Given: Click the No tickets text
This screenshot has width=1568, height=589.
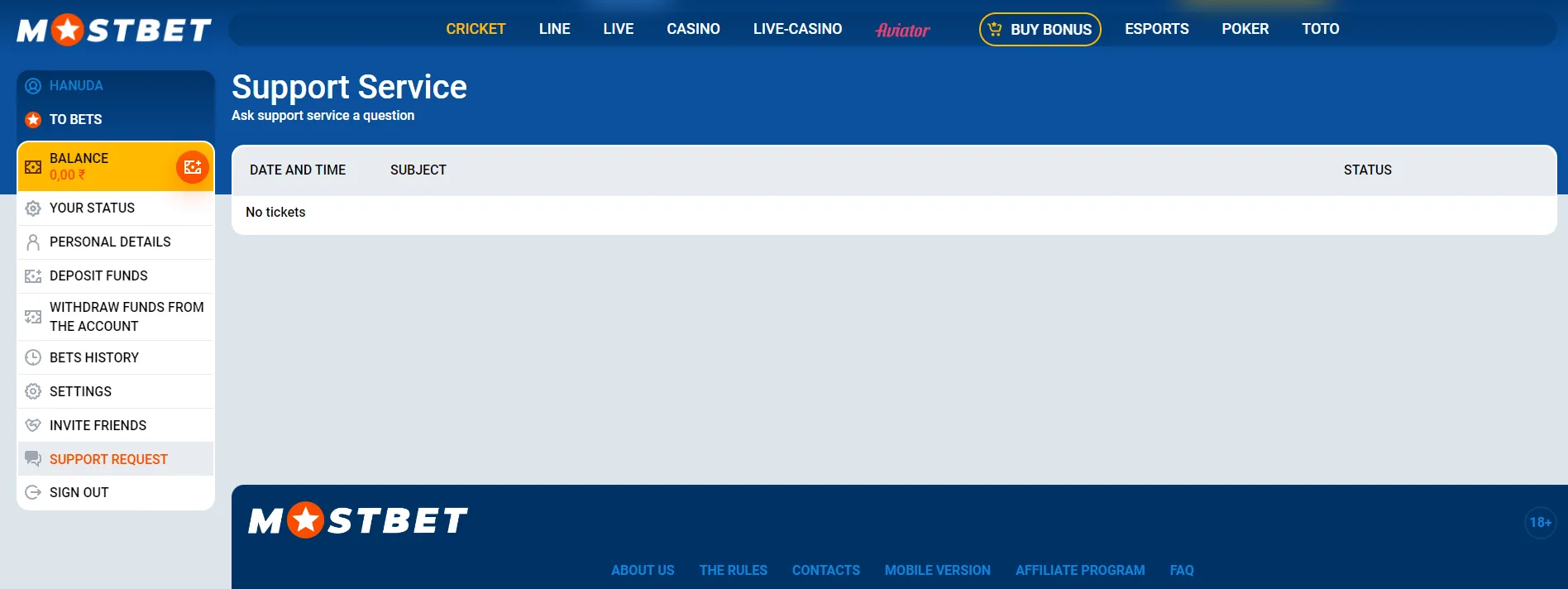Looking at the screenshot, I should tap(275, 213).
